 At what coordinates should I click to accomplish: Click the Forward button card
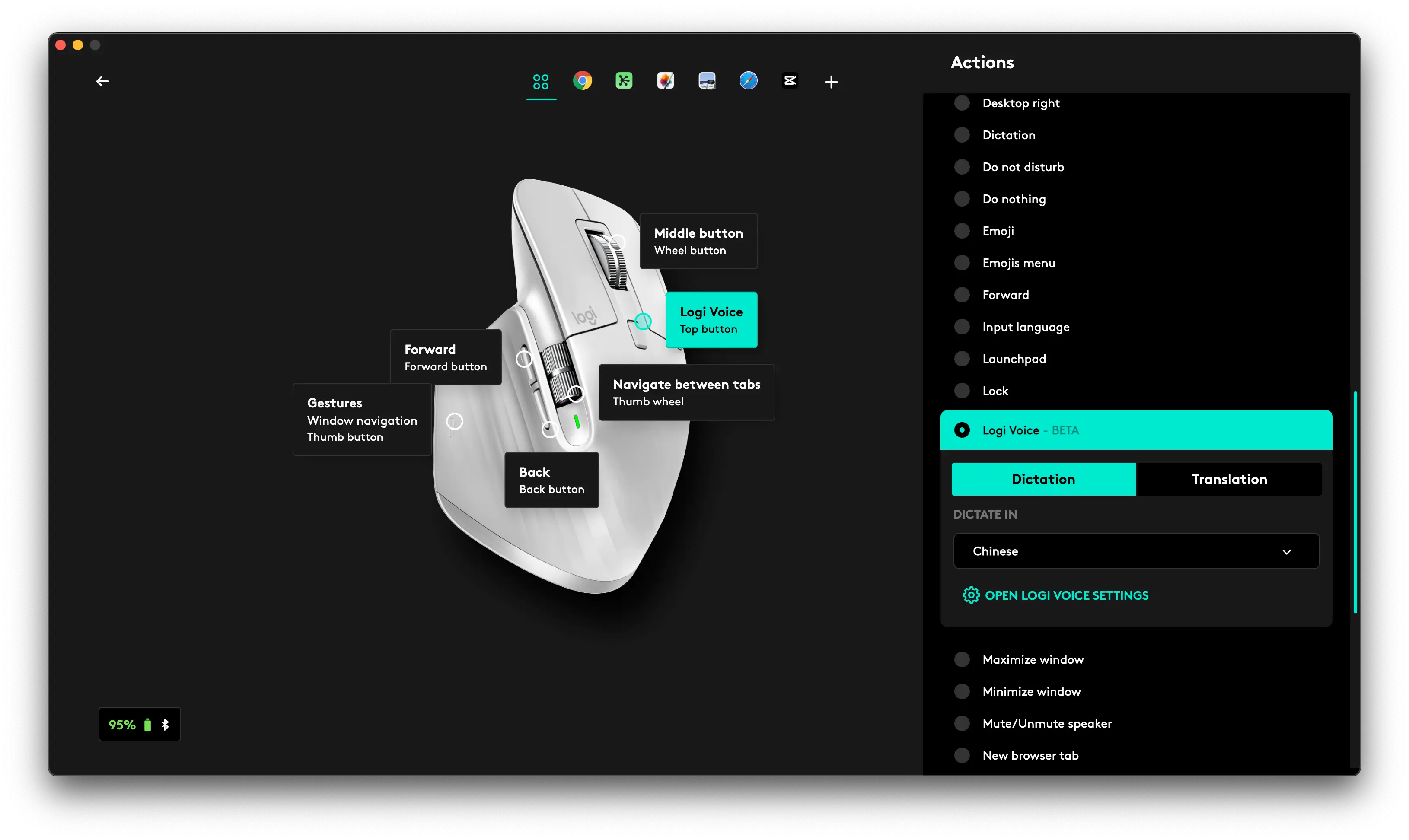point(446,357)
